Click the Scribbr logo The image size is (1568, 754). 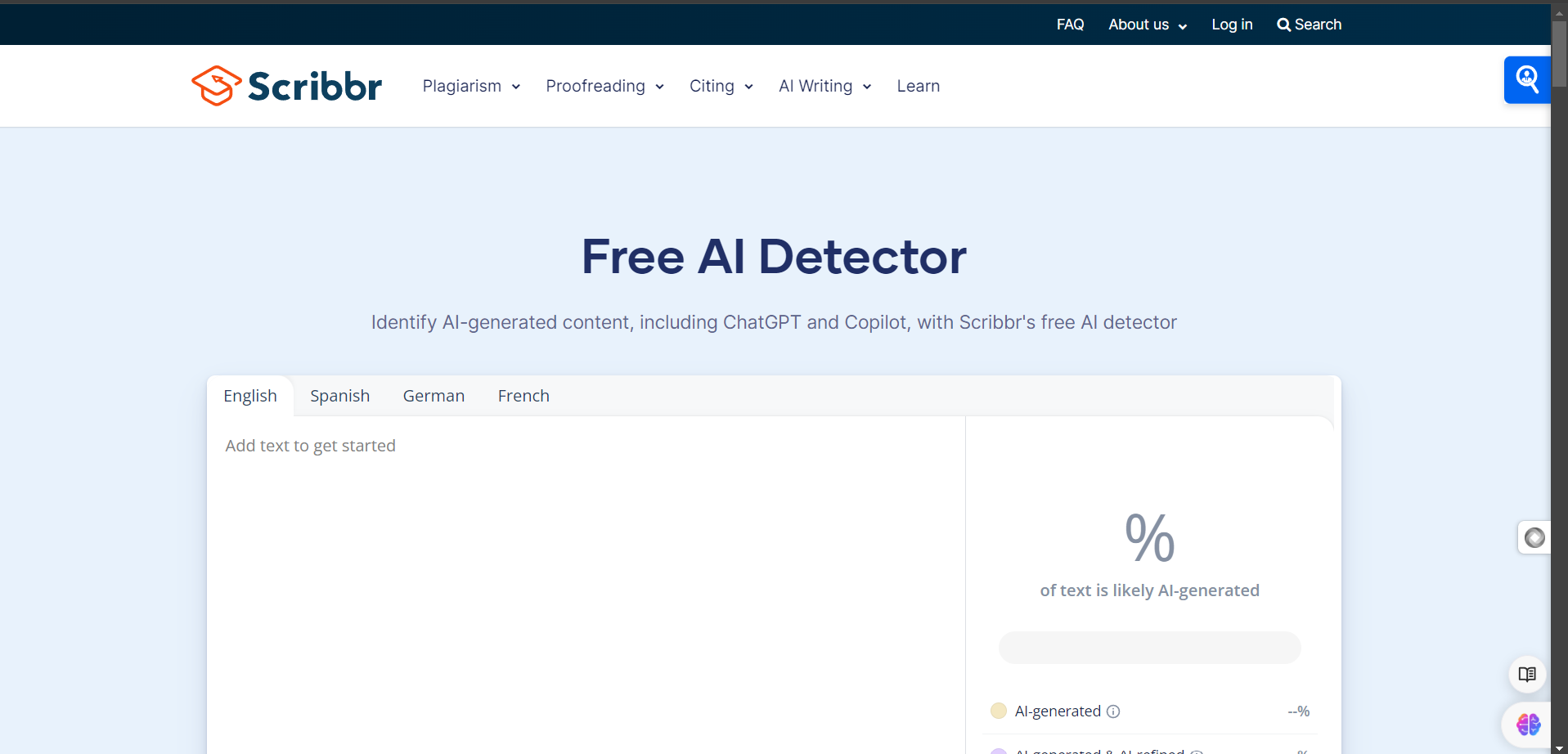pyautogui.click(x=286, y=86)
